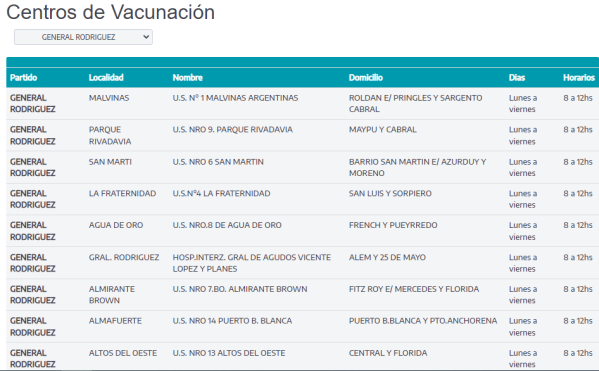Select the U.S.N°4 LA FRATERNIDAD entry
This screenshot has width=599, height=371.
222,193
